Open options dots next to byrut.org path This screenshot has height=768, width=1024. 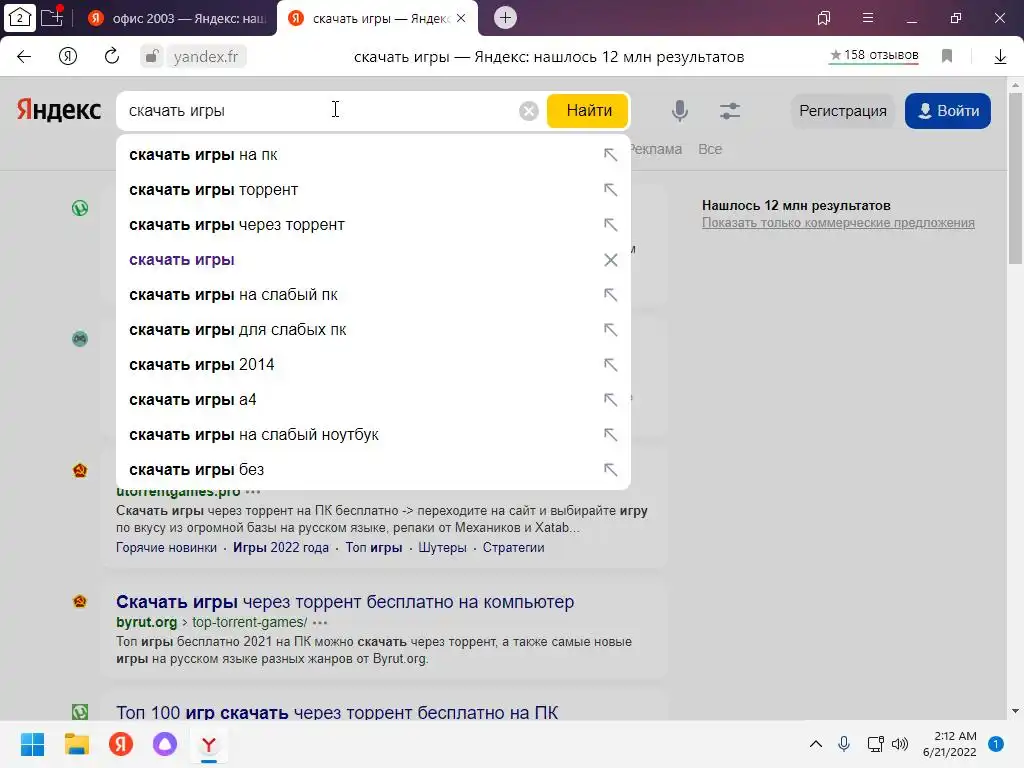point(320,622)
